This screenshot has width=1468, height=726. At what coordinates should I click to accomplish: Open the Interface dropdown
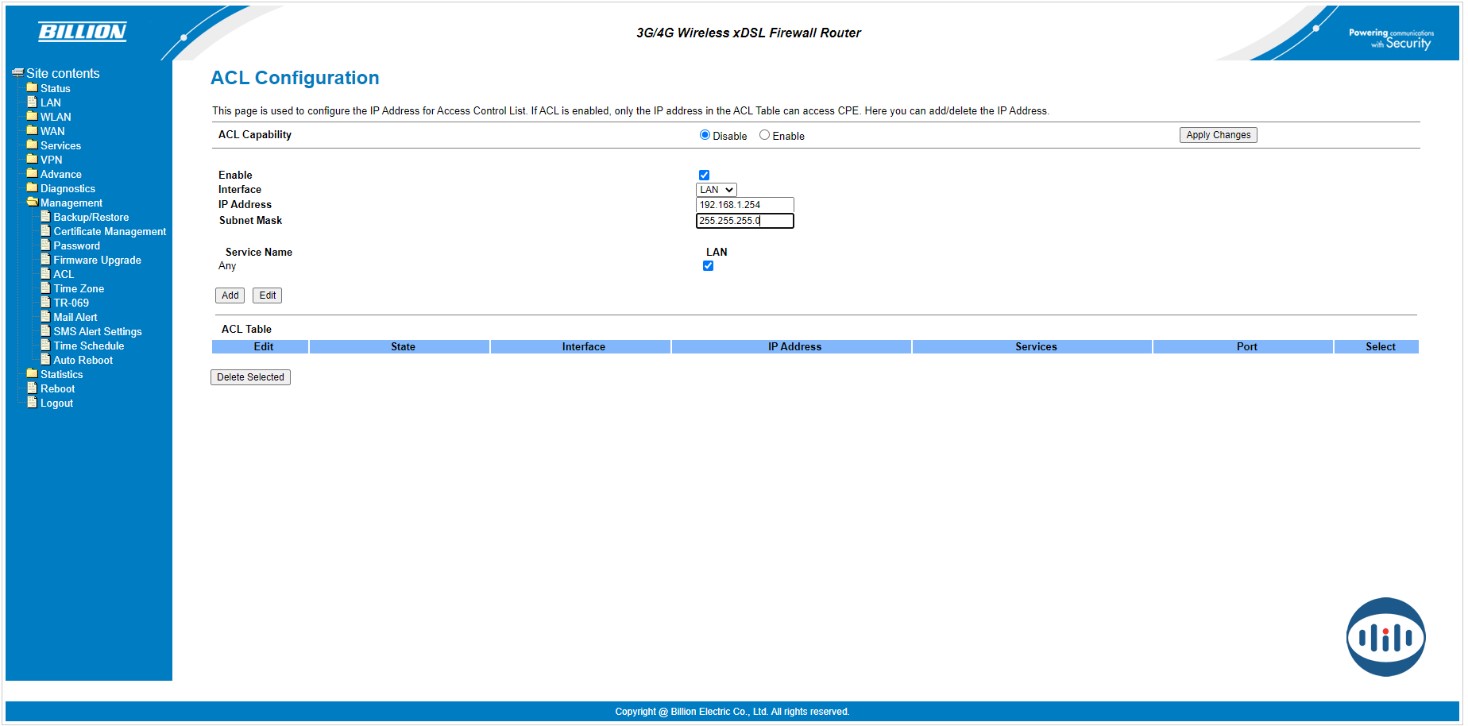[x=716, y=190]
